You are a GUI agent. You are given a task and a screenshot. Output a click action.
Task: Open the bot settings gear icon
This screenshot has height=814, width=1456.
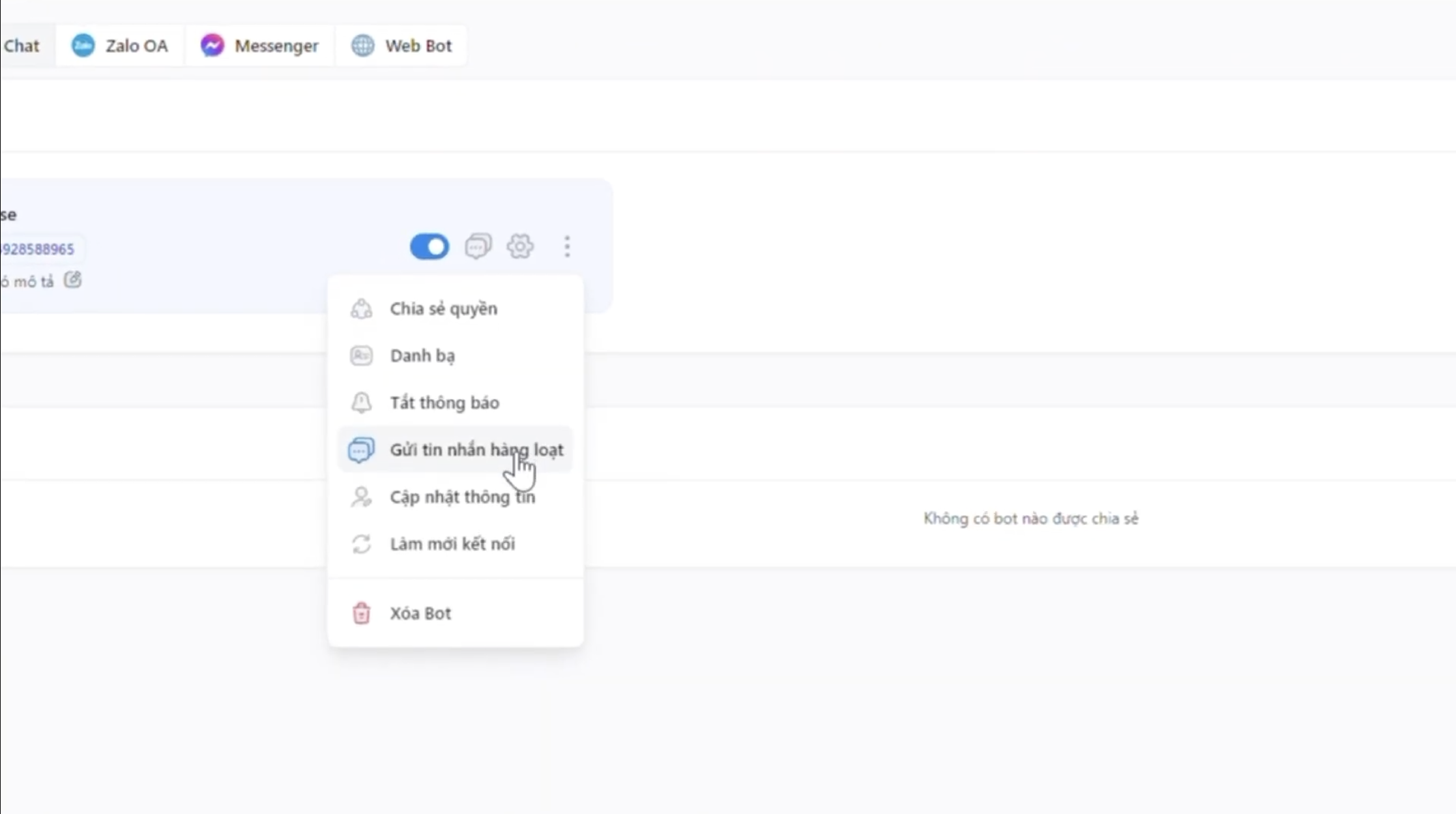[x=520, y=246]
